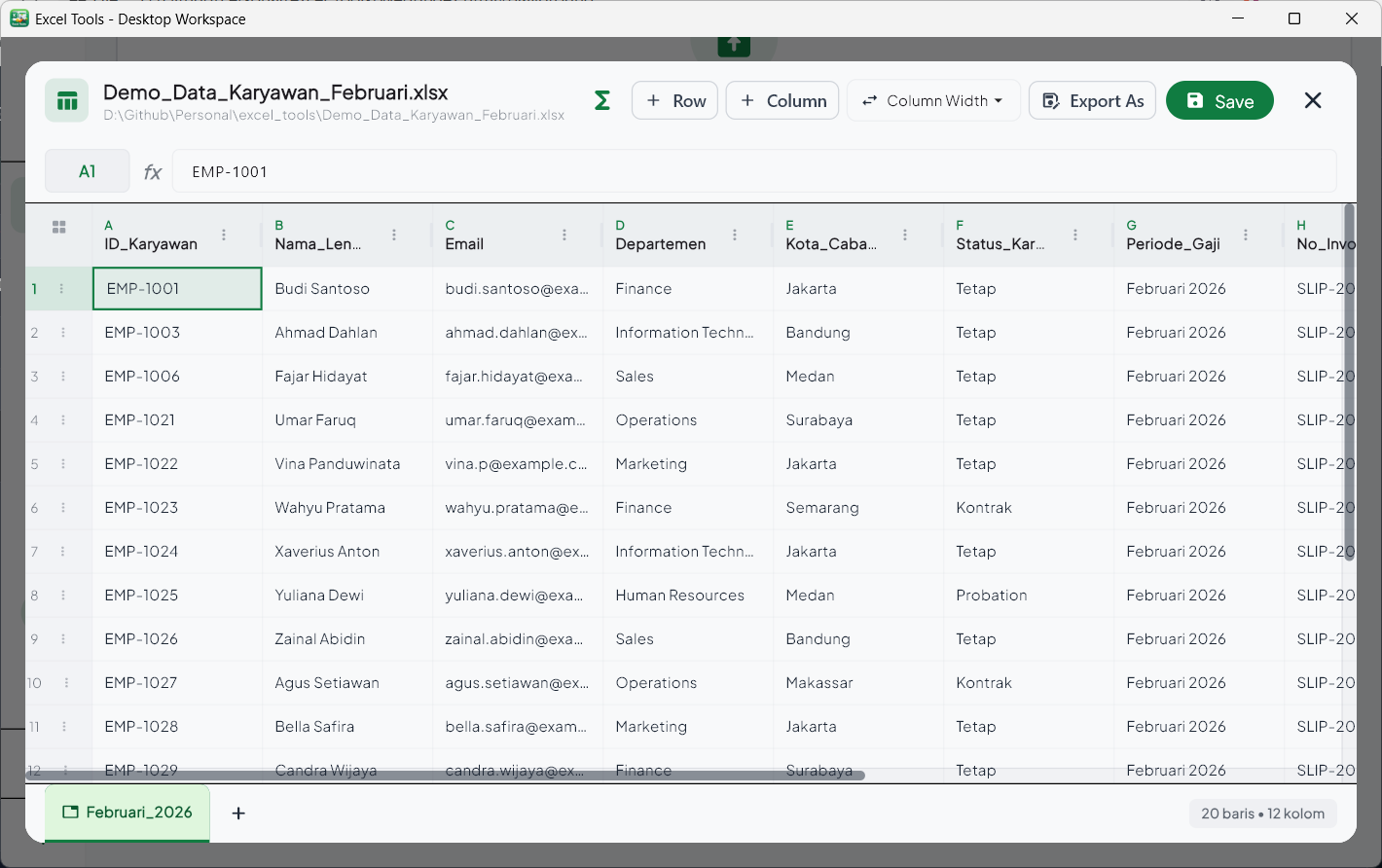
Task: Add a new sheet with plus icon
Action: [238, 813]
